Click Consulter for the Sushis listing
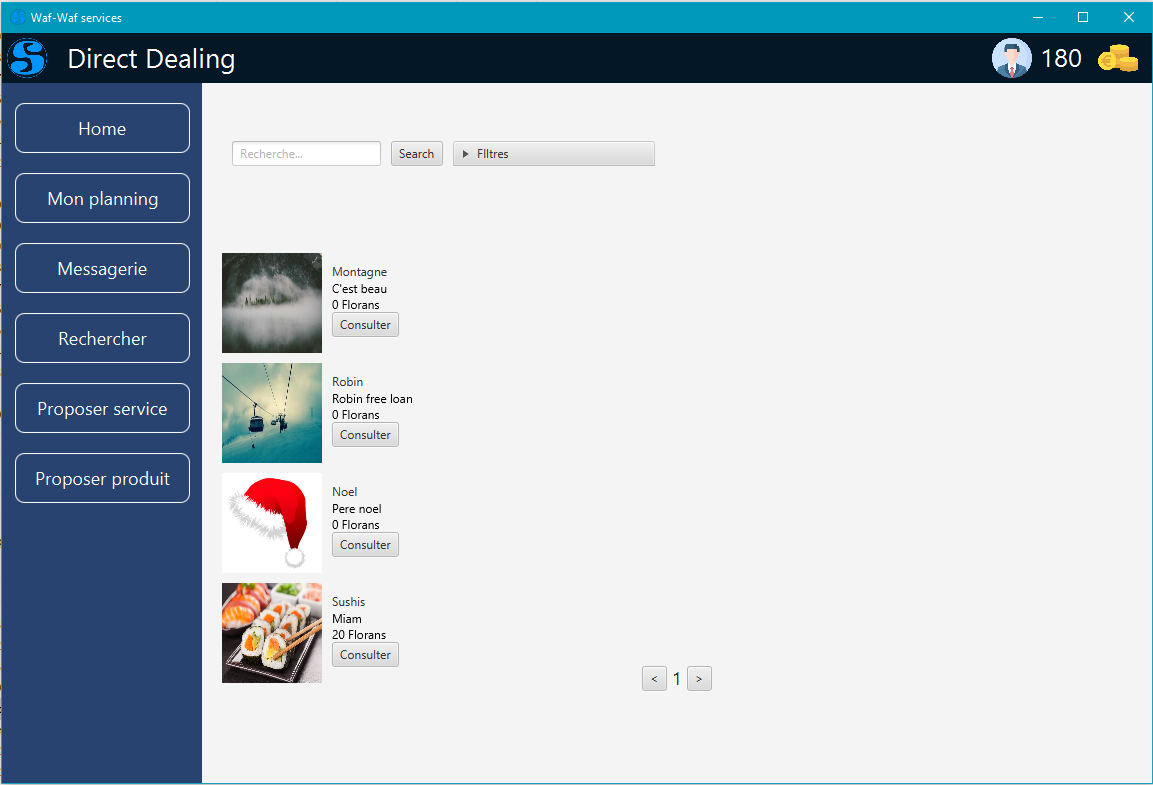This screenshot has height=785, width=1153. click(365, 655)
